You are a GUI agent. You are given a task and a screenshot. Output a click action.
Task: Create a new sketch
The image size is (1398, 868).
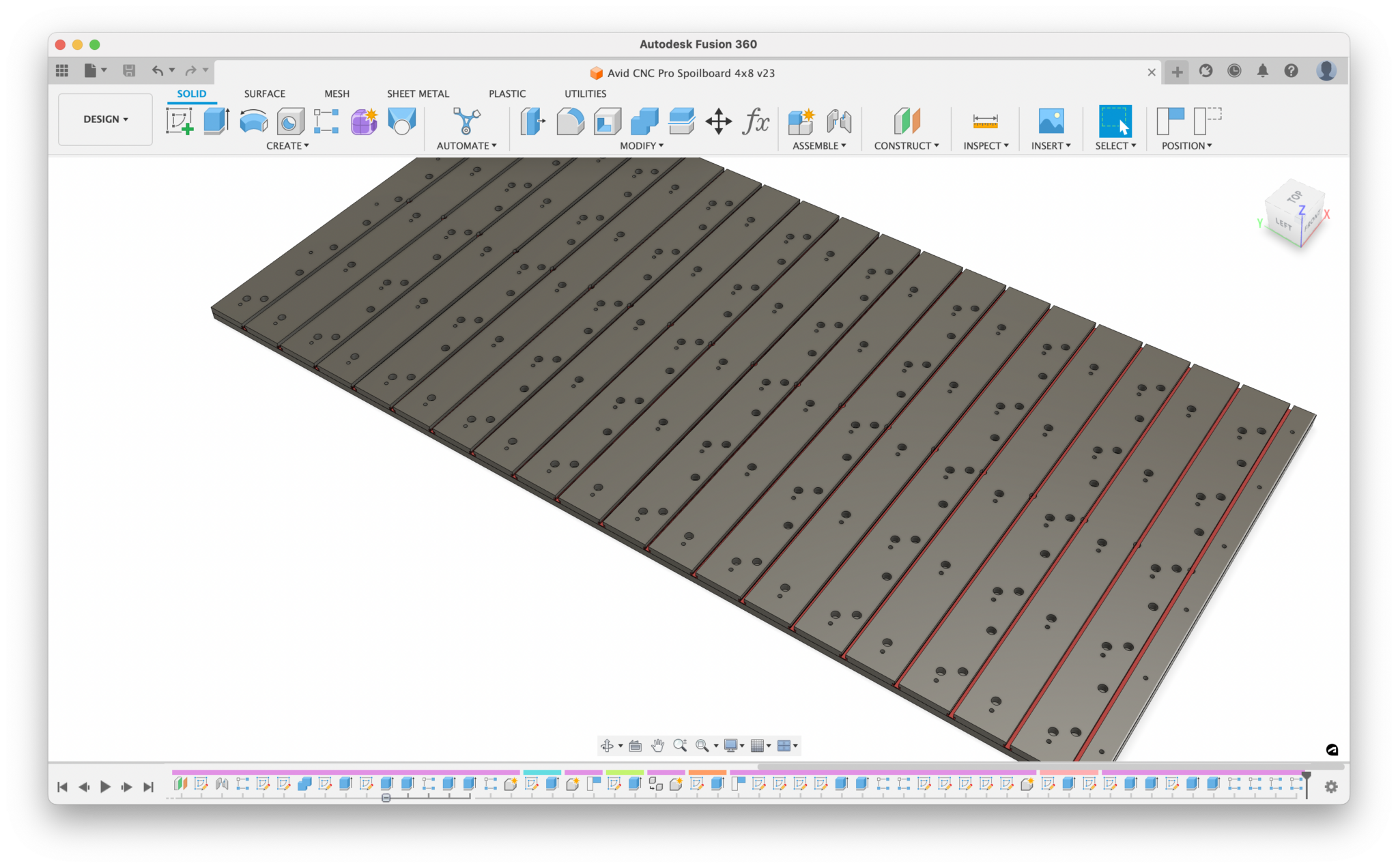click(180, 121)
